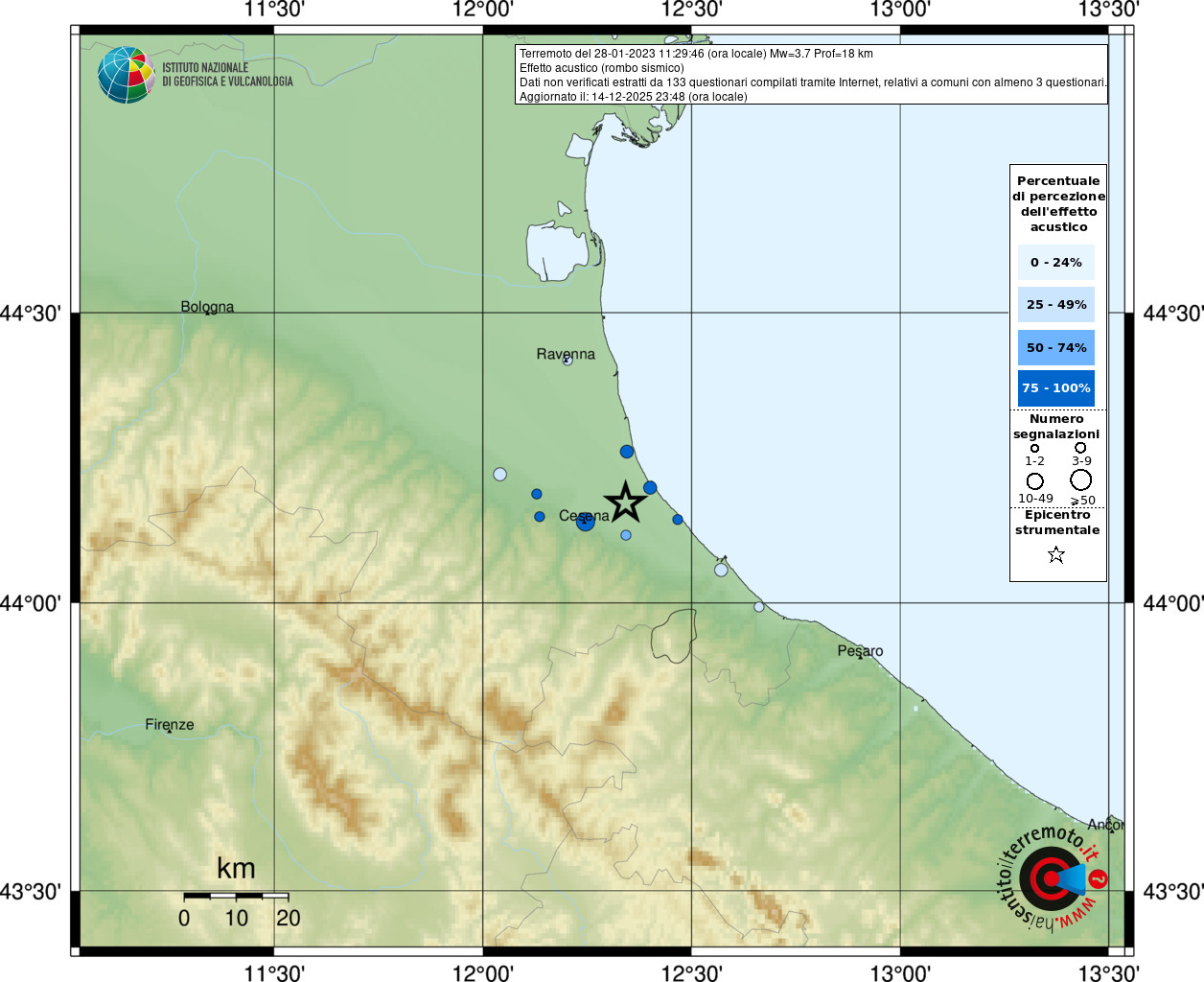Click the black epicenter star on the map
The image size is (1204, 982).
click(625, 502)
